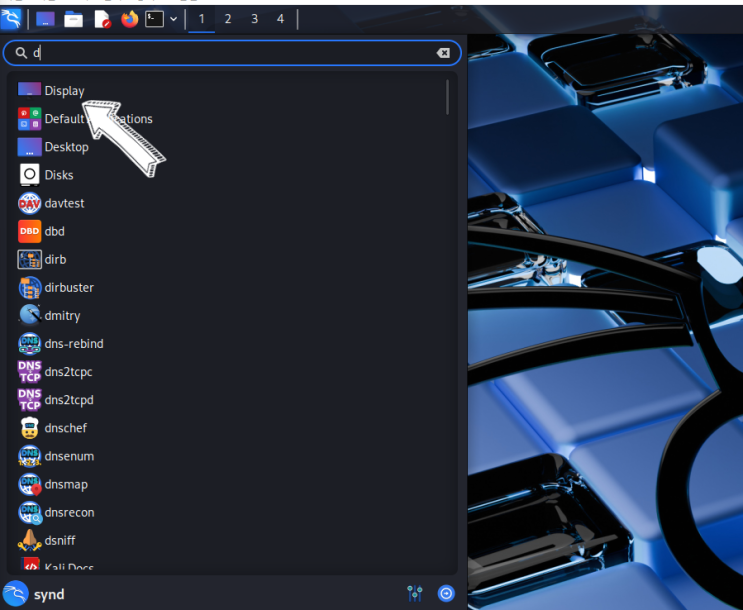Open settings manager sliders icon
Image resolution: width=743 pixels, height=610 pixels.
pyautogui.click(x=415, y=593)
